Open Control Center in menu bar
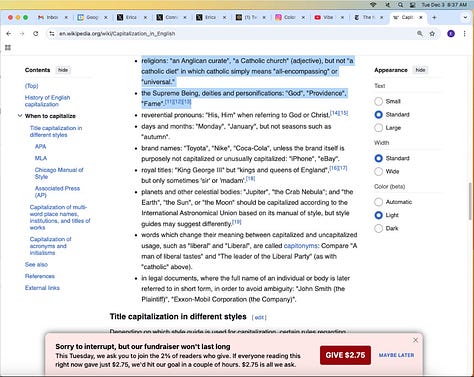 tap(413, 5)
